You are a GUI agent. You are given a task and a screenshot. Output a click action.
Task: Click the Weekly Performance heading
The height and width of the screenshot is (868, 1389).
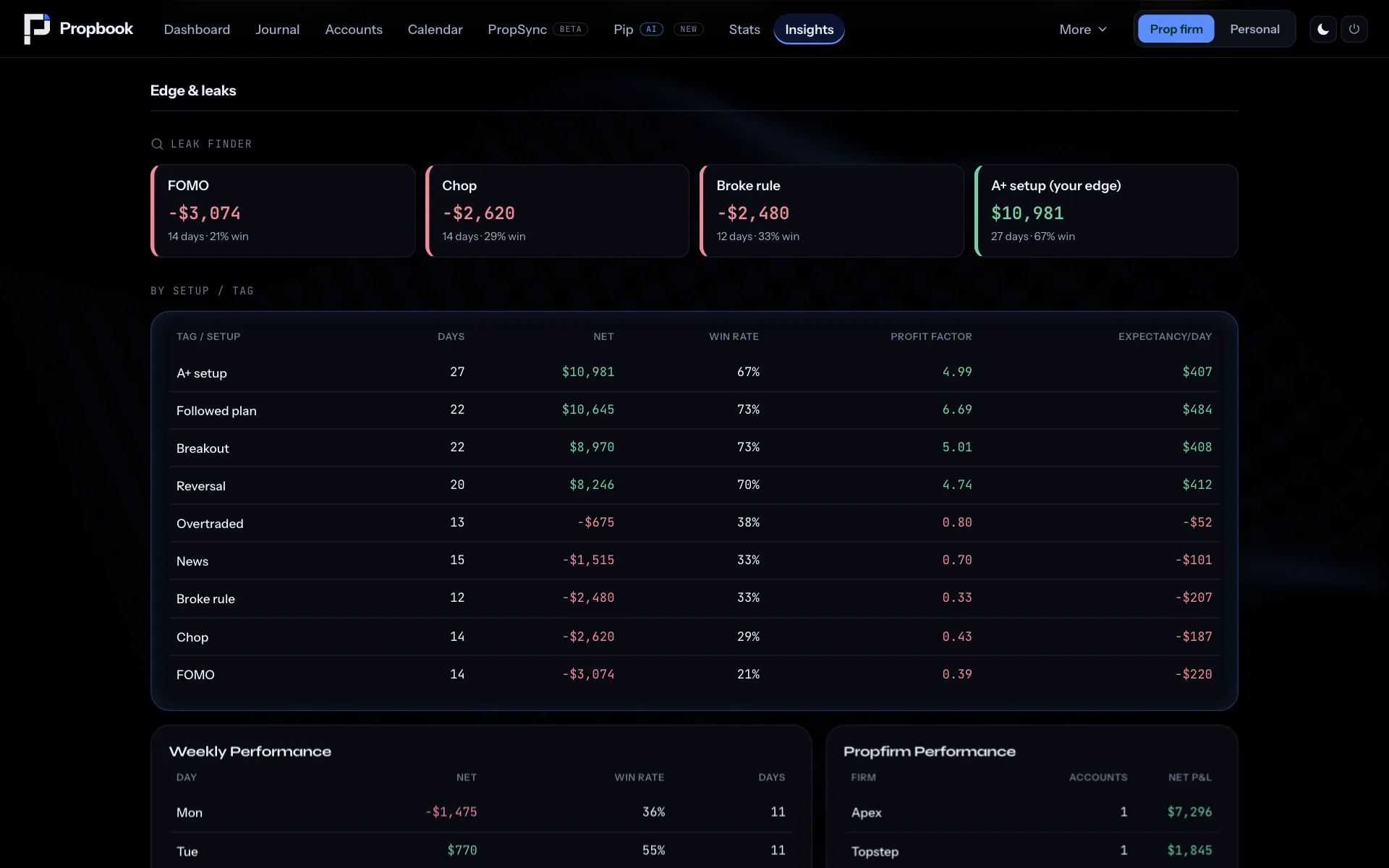coord(250,752)
